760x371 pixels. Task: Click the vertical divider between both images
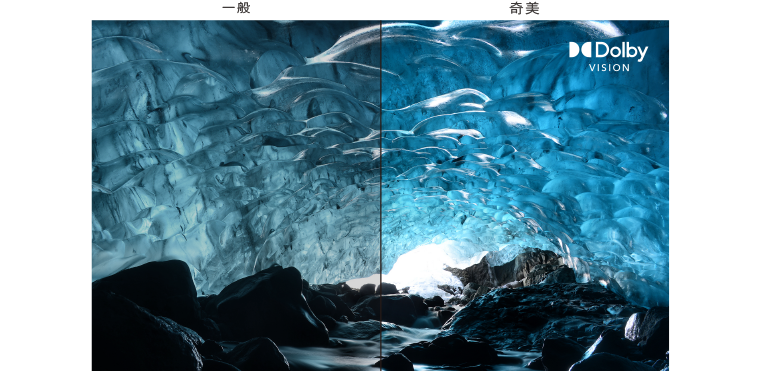pos(381,195)
